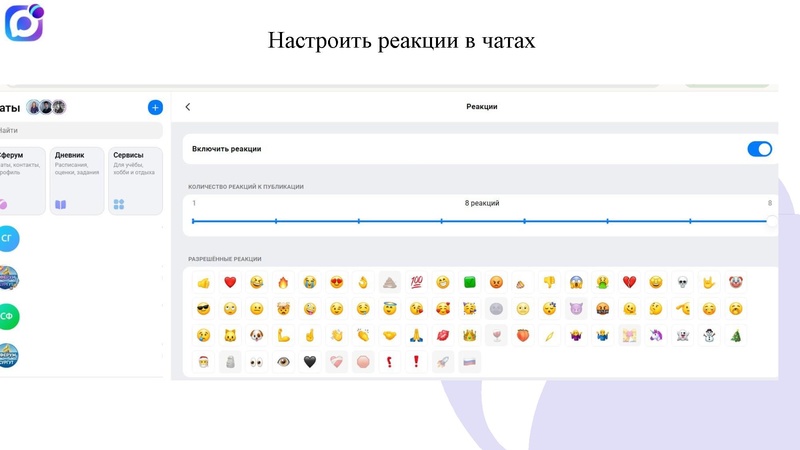This screenshot has height=450, width=800.
Task: Toggle the clown face reaction
Action: [736, 282]
